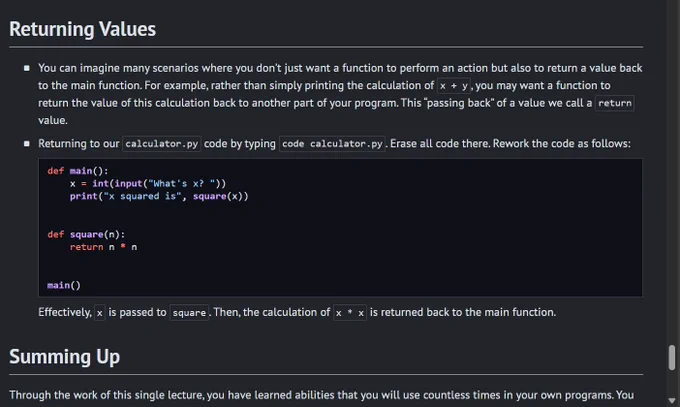680x407 pixels.
Task: Click the inline 'x' code after 'Effectively,'
Action: (x=99, y=313)
